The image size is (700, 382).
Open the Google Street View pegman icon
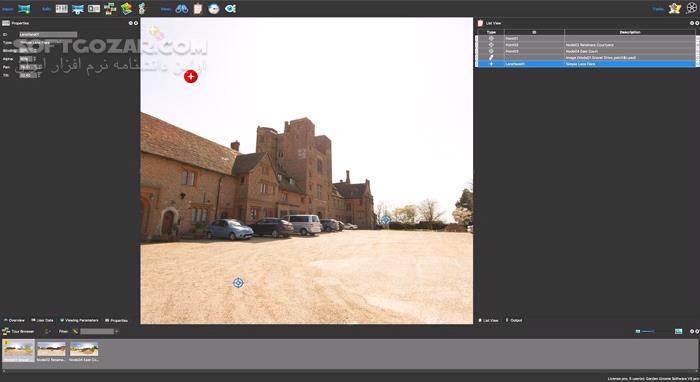tap(142, 8)
